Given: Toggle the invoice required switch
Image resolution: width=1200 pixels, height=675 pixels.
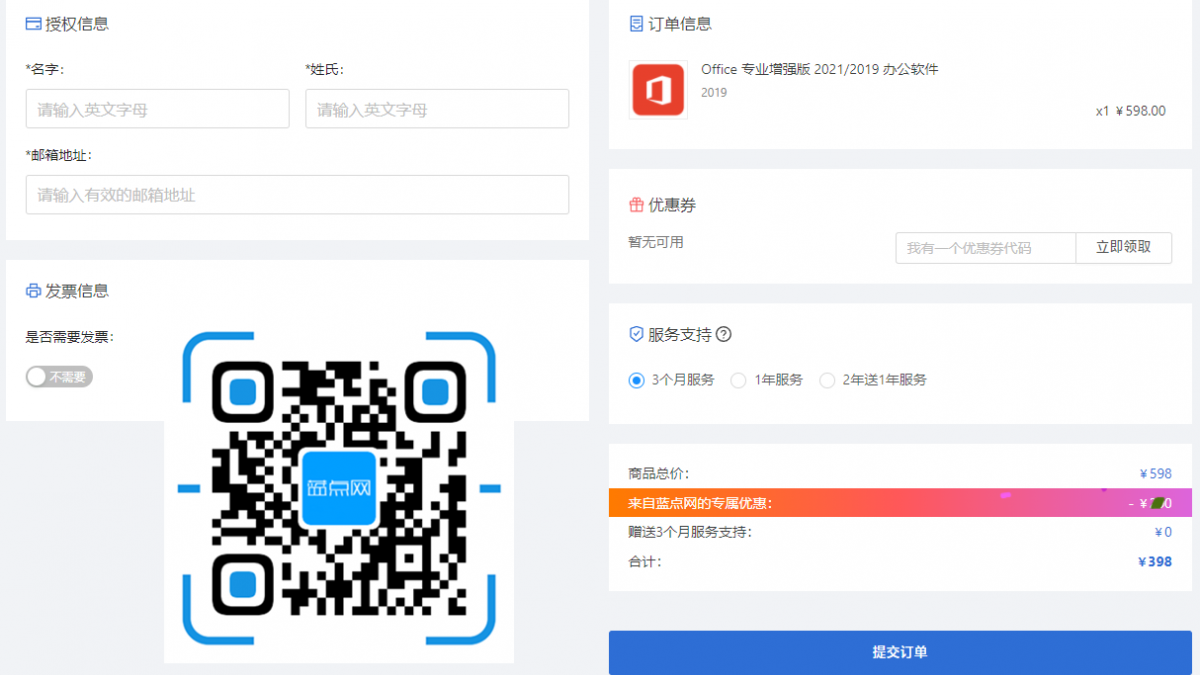Looking at the screenshot, I should point(59,377).
